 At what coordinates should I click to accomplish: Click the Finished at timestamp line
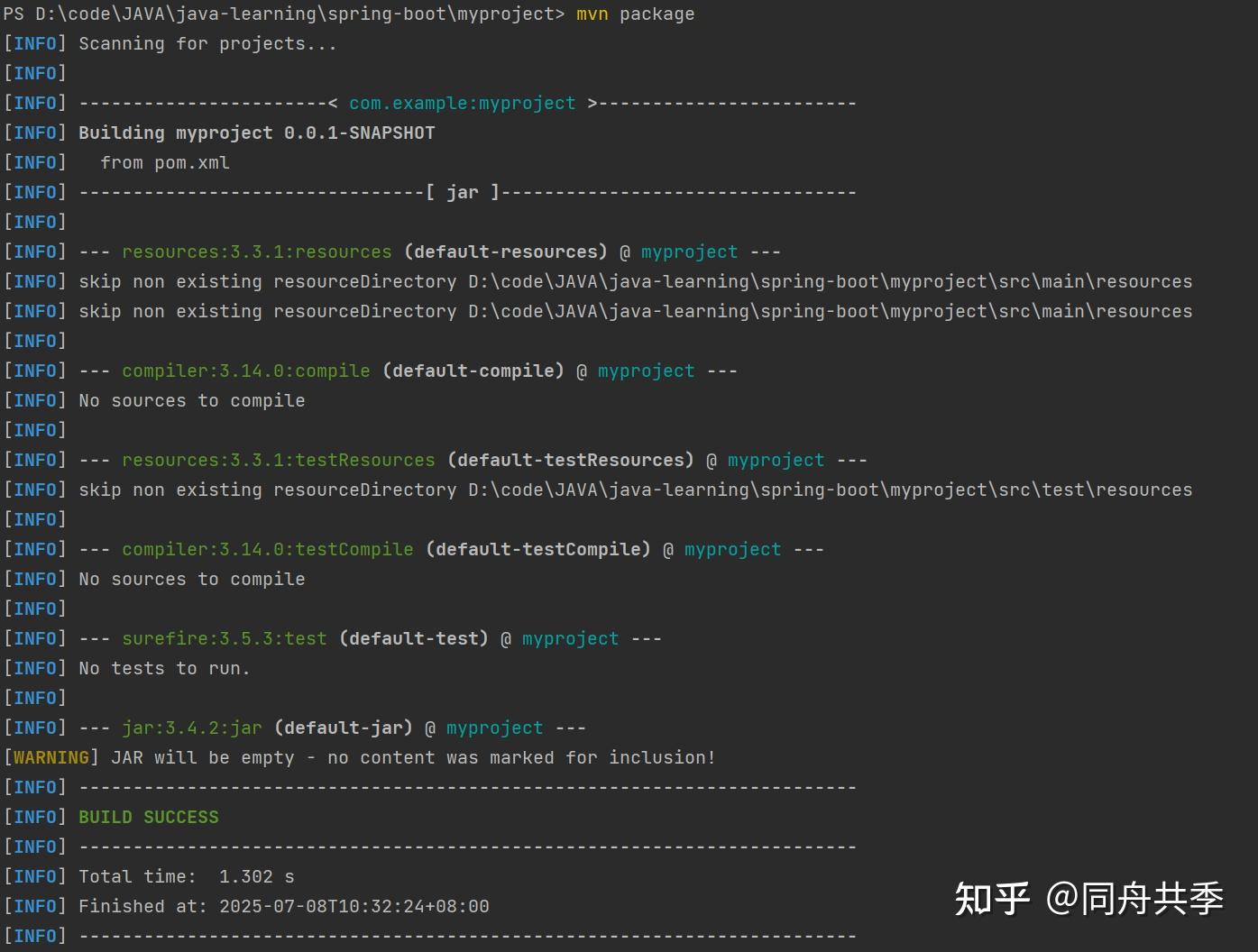283,906
